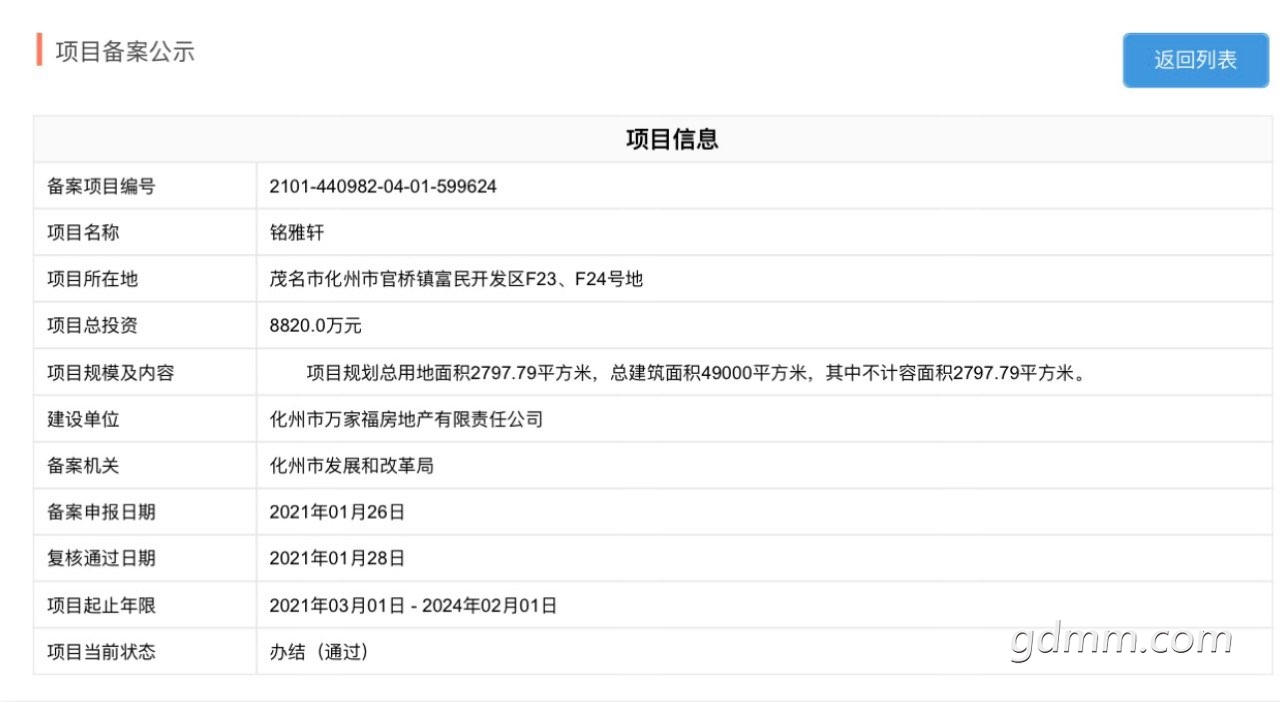
Task: Click construction unit 化州市万家福房地产有限责任公司
Action: point(406,419)
